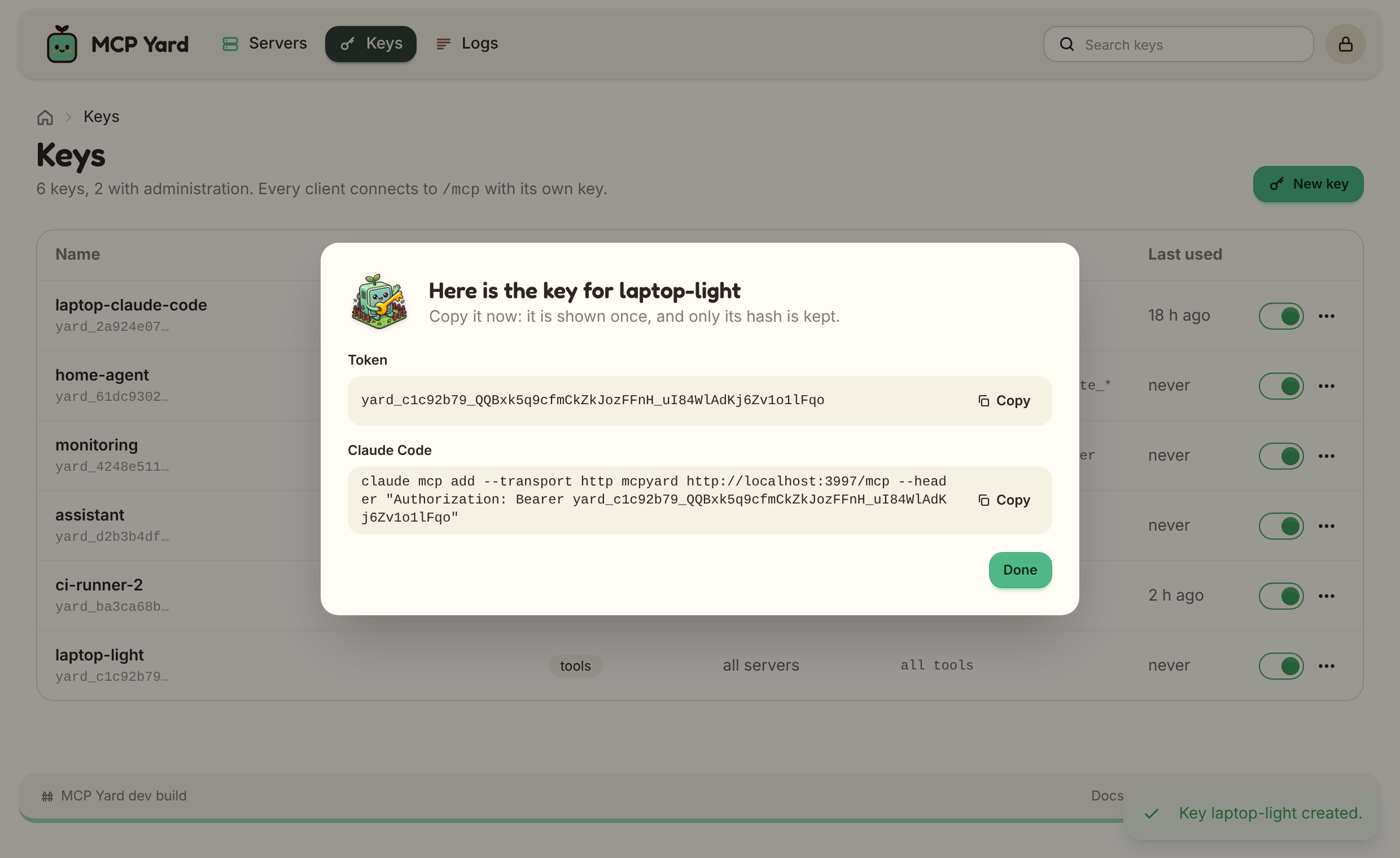Copy the Token value
Image resolution: width=1400 pixels, height=858 pixels.
(x=1004, y=401)
